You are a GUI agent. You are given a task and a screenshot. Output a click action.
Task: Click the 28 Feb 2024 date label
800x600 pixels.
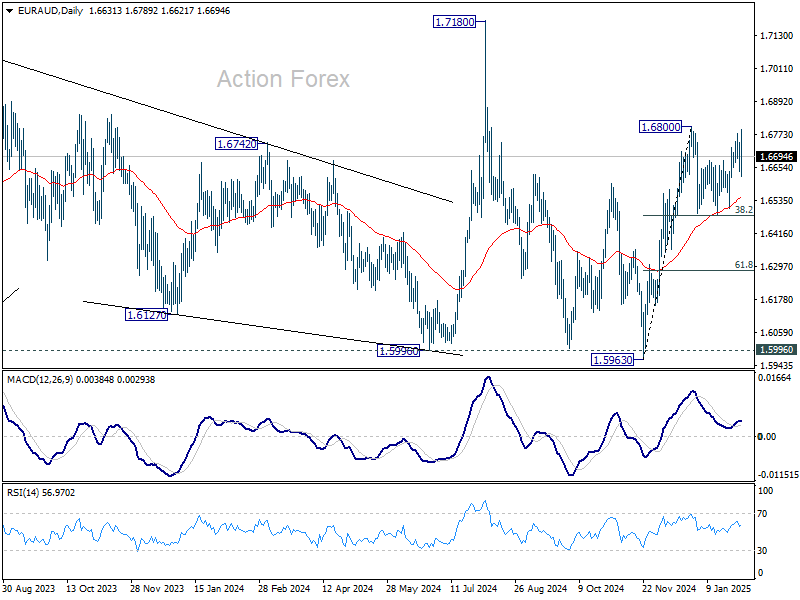pyautogui.click(x=284, y=588)
